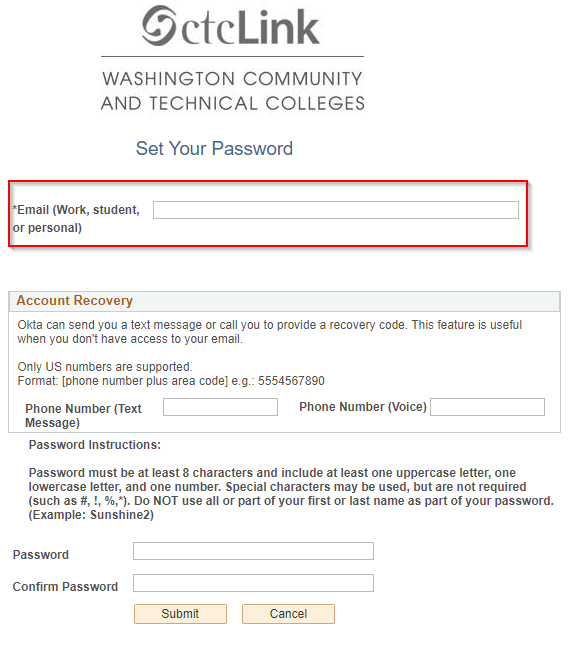Click the Phone Number (Voice) label

pos(363,407)
